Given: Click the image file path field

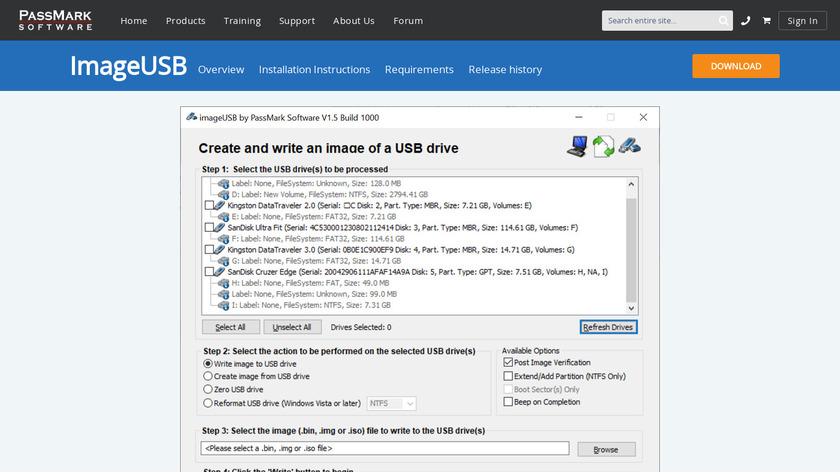Looking at the screenshot, I should pos(385,448).
